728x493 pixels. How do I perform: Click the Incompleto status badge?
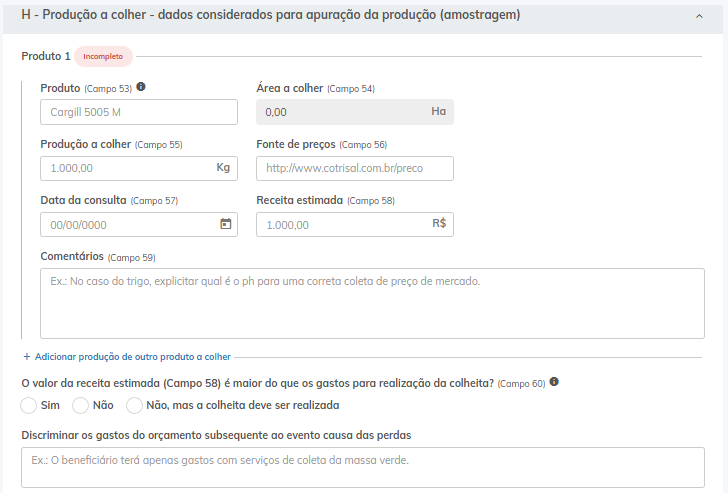pos(103,57)
